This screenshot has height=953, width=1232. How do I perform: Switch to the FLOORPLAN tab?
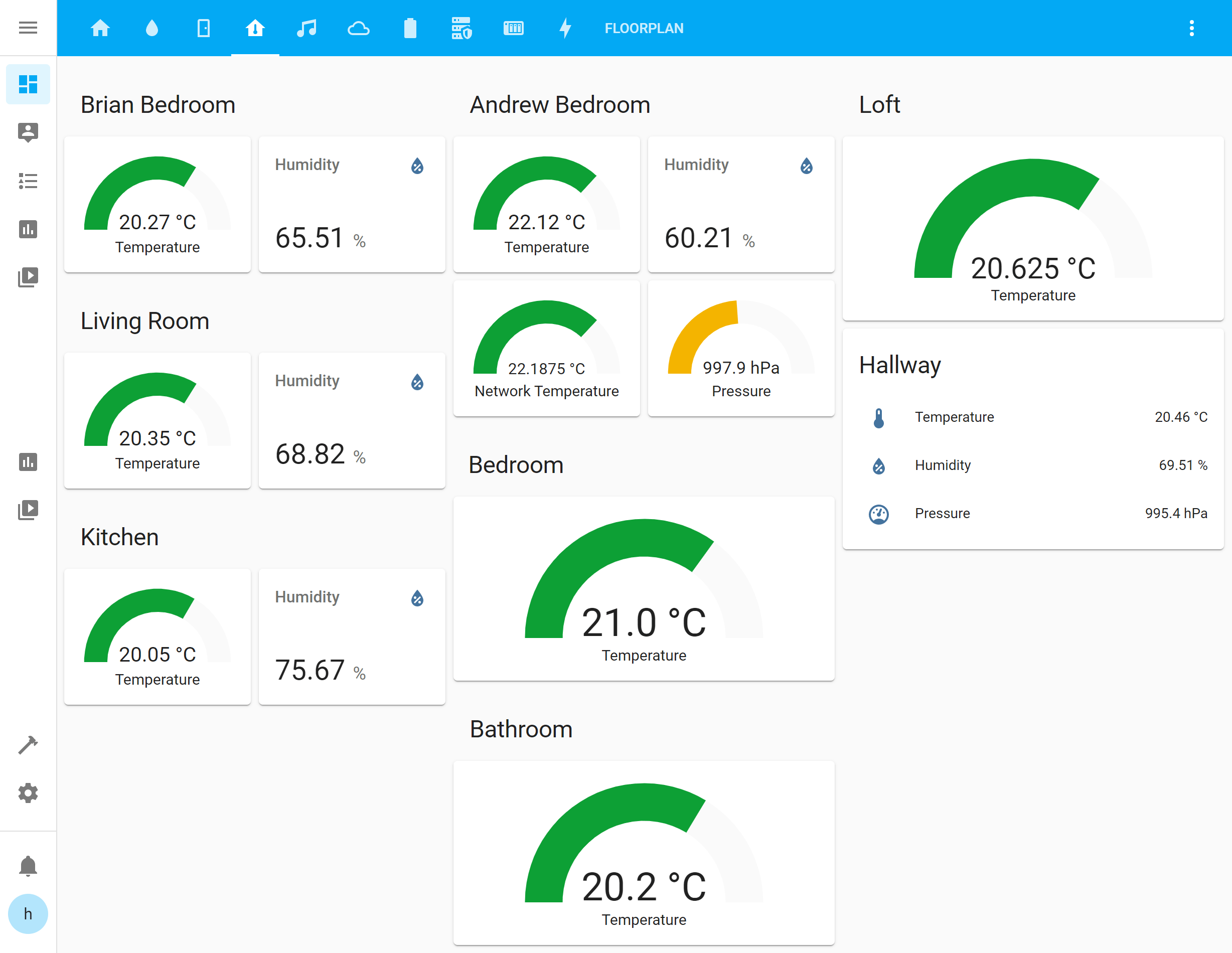click(644, 28)
